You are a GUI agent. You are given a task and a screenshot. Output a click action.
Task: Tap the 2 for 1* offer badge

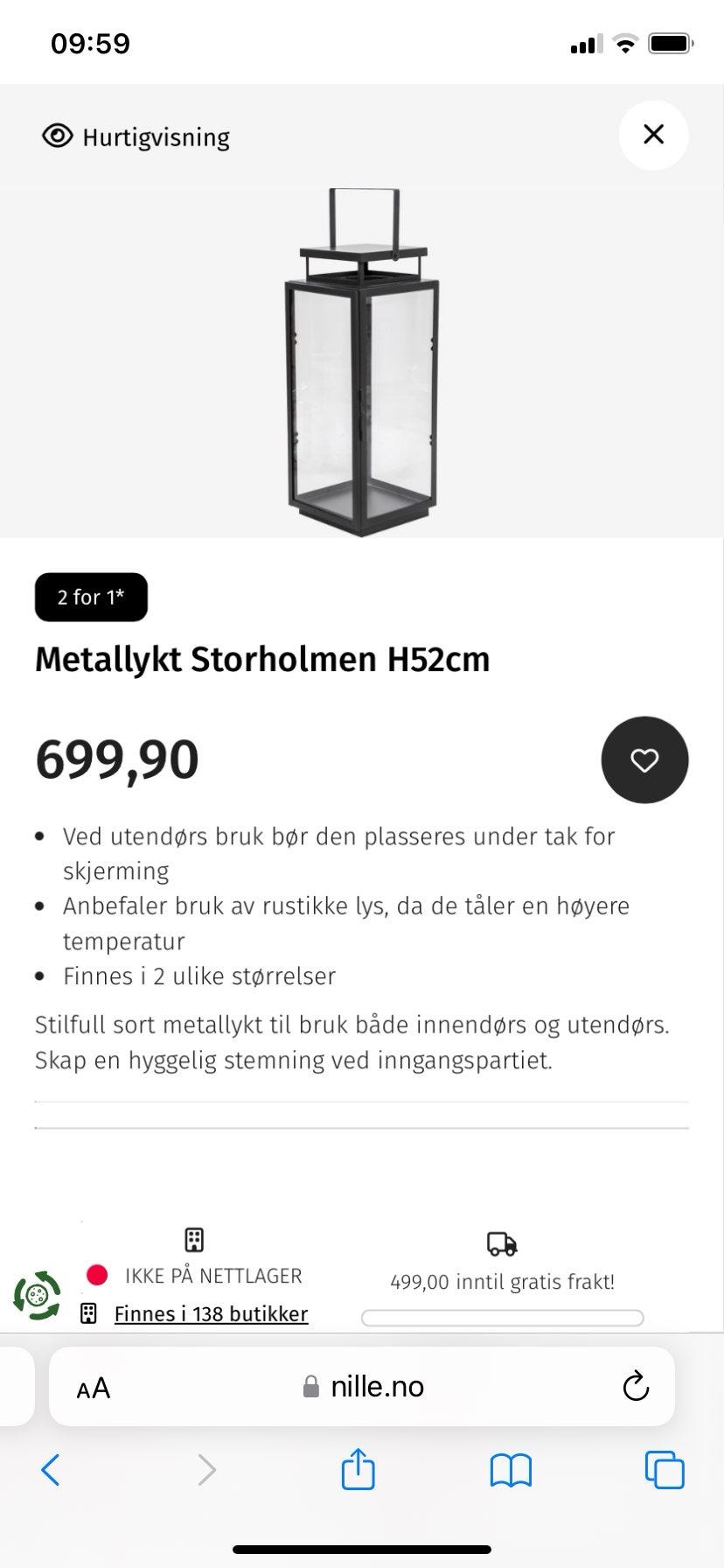[91, 597]
